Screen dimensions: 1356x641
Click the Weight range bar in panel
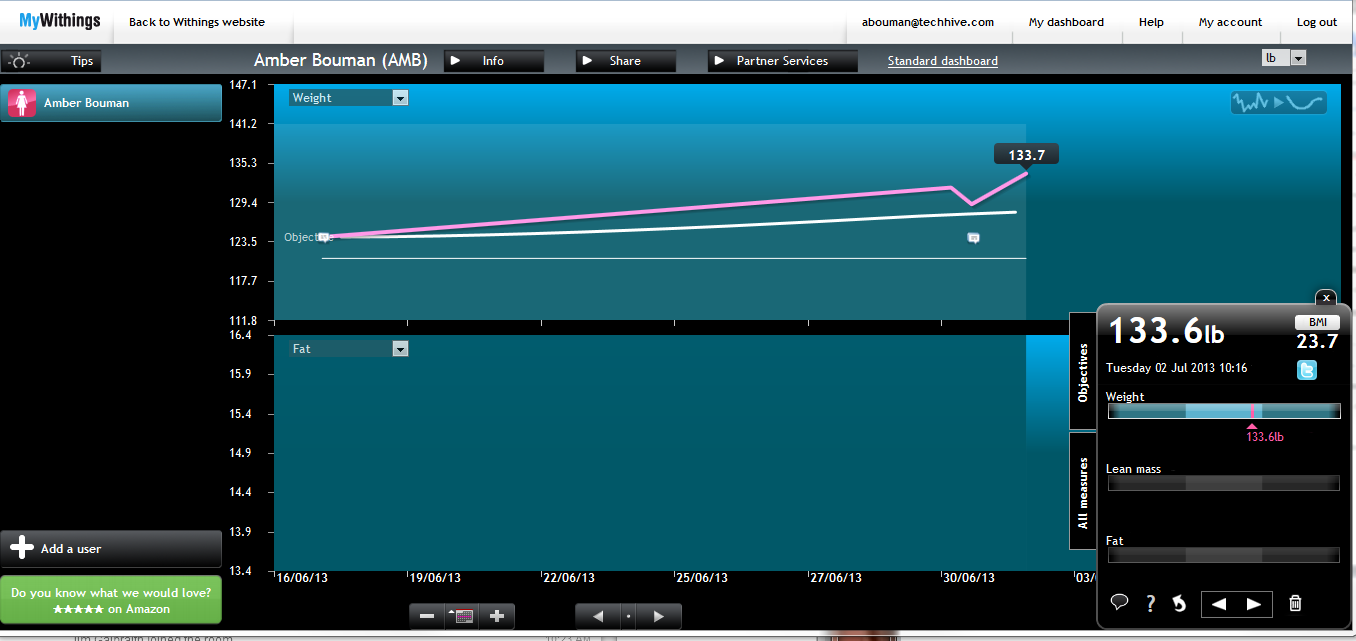[x=1223, y=411]
